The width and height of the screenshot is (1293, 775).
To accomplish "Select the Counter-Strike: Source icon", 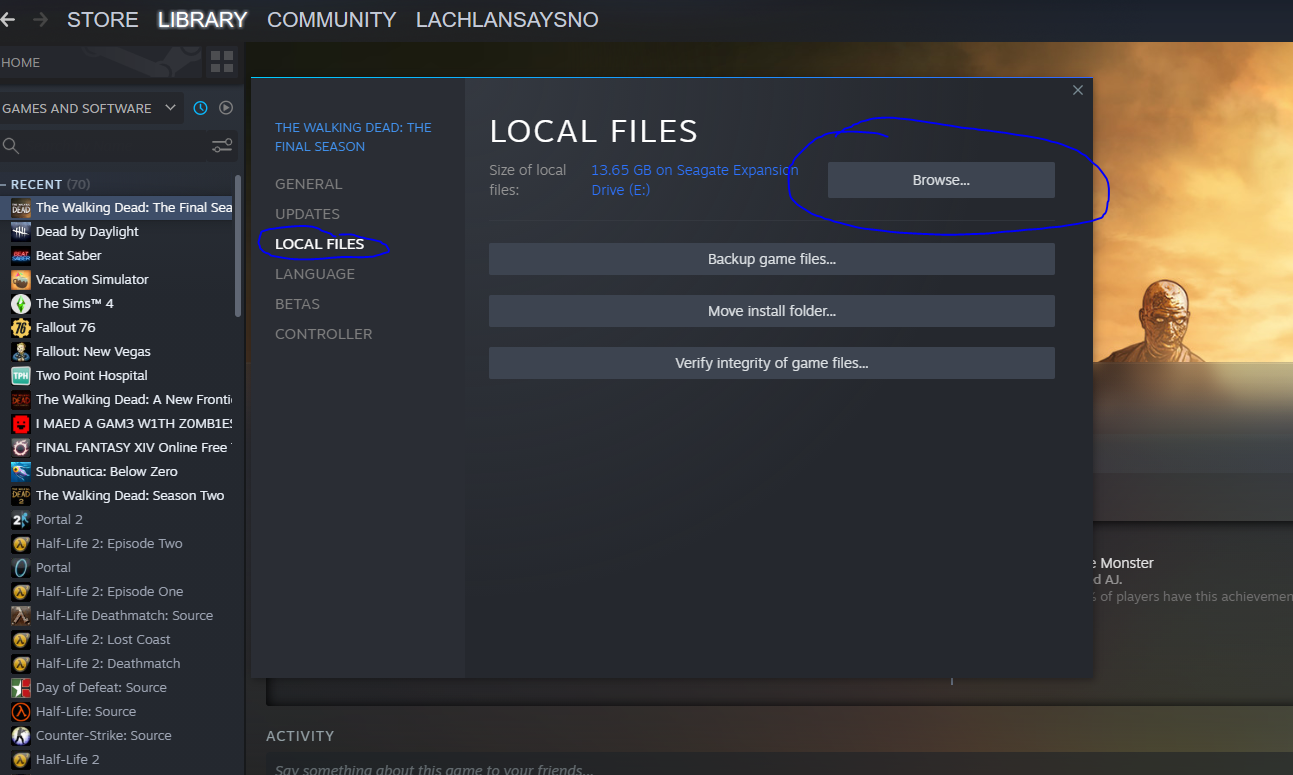I will click(x=21, y=735).
